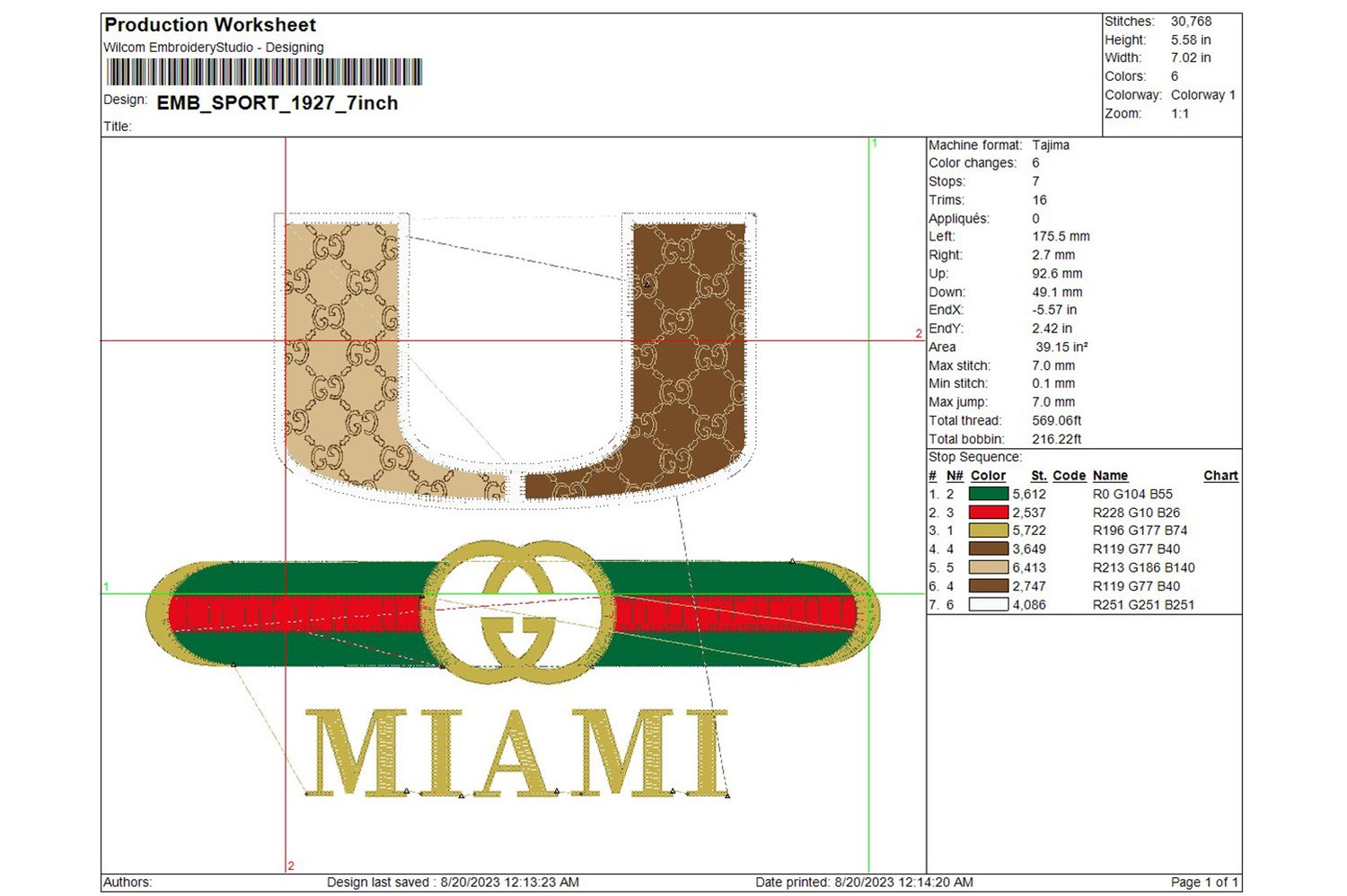Click the 'Page 1 of 1' indicator
This screenshot has width=1347, height=896.
coord(1204,883)
